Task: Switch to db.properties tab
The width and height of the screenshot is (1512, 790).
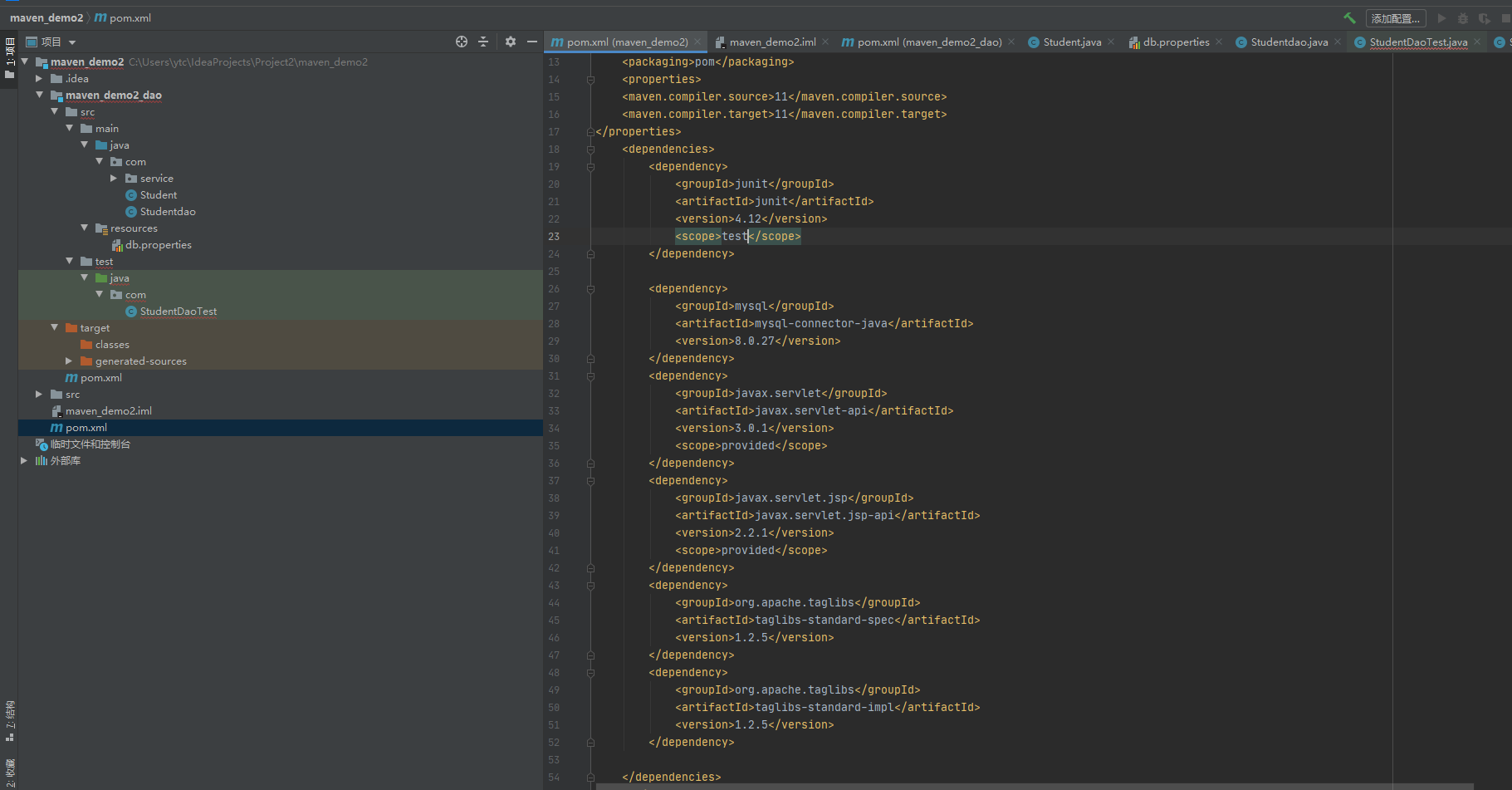Action: pyautogui.click(x=1176, y=42)
